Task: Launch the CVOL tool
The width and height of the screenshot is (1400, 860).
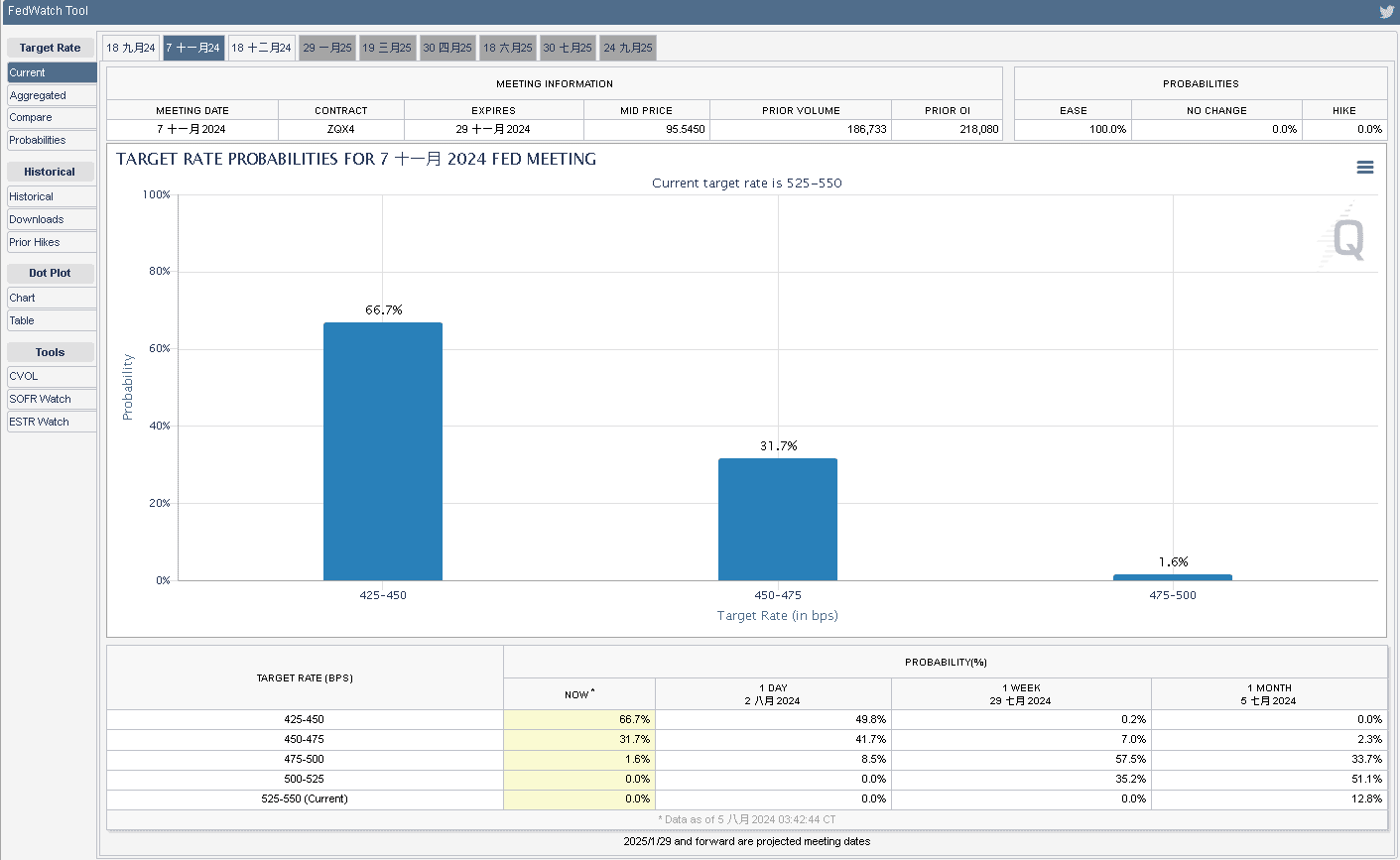Action: [x=52, y=376]
